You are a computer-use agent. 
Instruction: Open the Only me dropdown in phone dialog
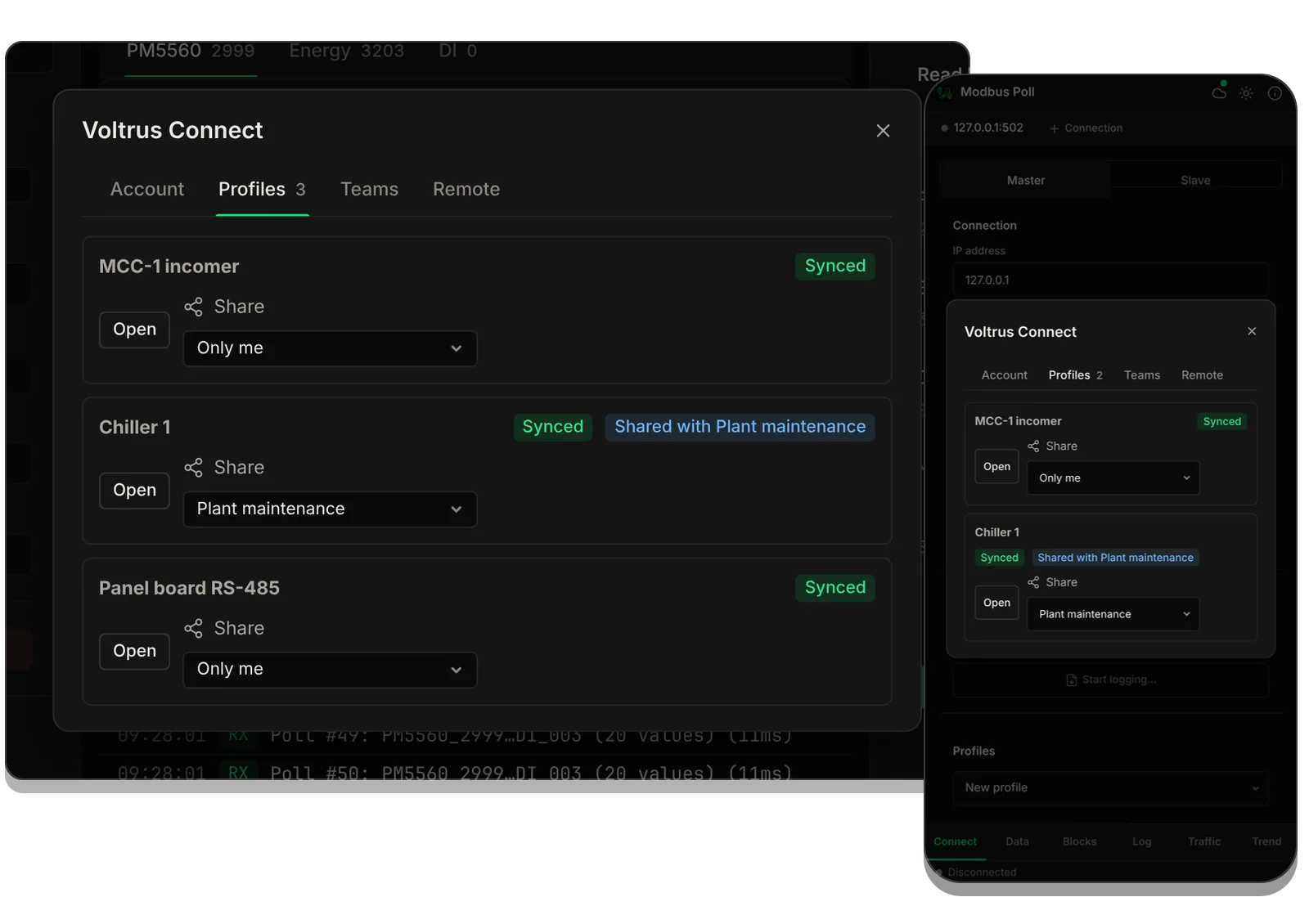point(1113,478)
